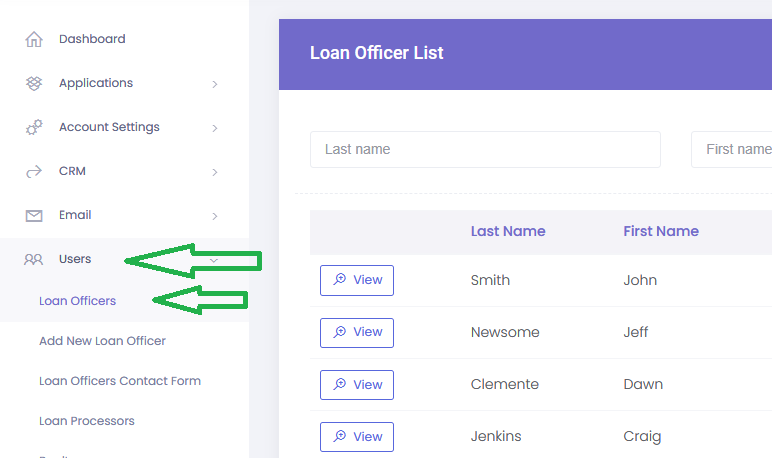Open Loan Officers Contact Form
This screenshot has width=772, height=458.
(x=119, y=381)
